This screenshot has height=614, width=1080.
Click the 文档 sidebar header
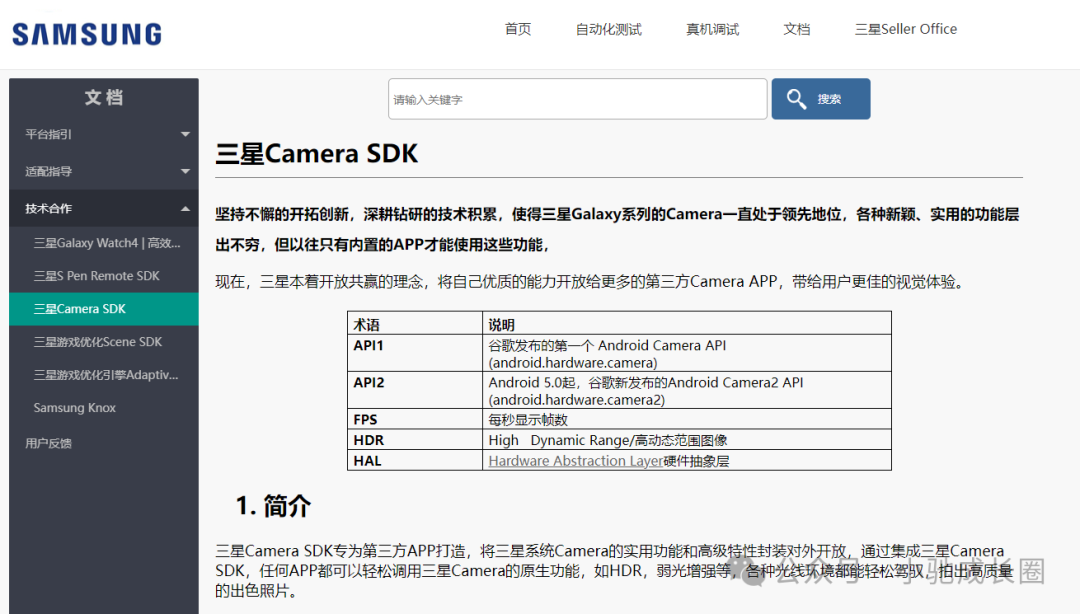click(104, 97)
